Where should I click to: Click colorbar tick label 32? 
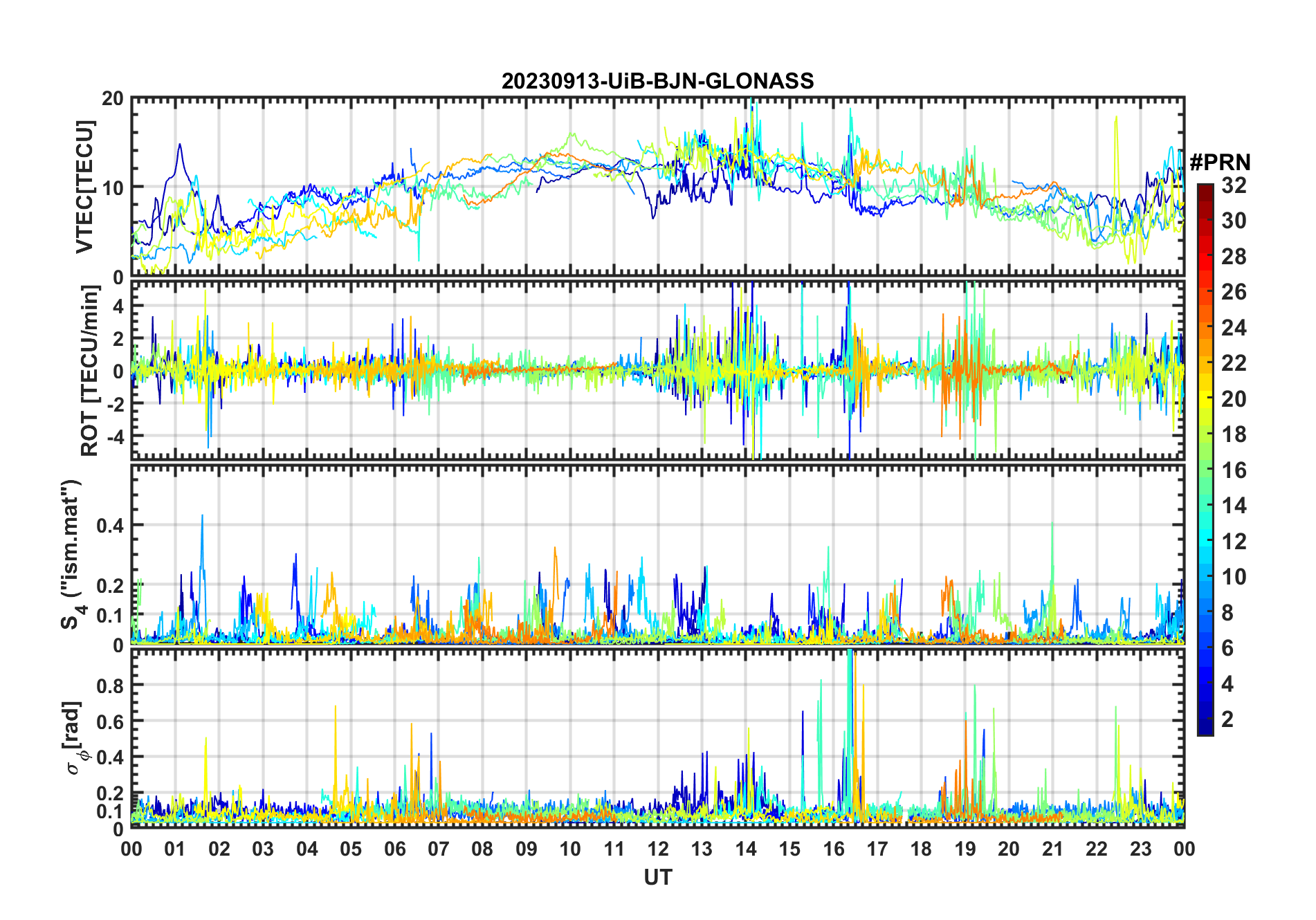[x=1234, y=185]
